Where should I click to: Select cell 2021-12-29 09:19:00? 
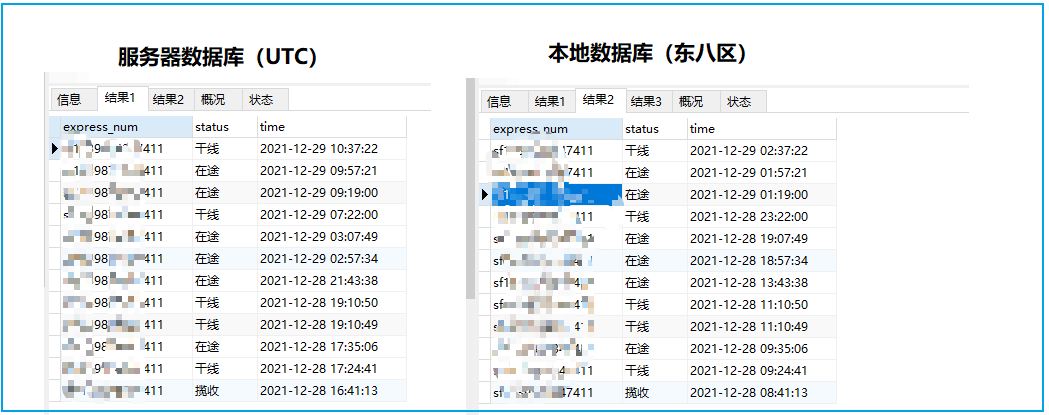(x=332, y=193)
